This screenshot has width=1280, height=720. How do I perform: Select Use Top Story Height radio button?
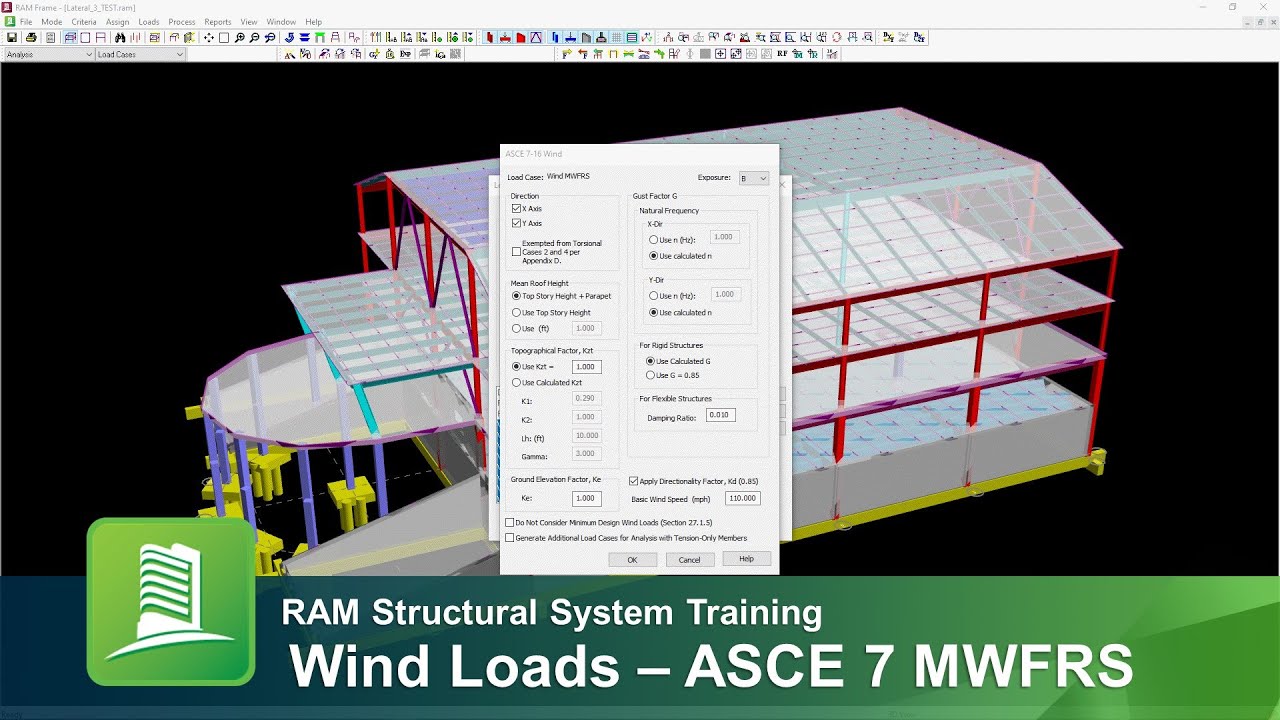516,313
